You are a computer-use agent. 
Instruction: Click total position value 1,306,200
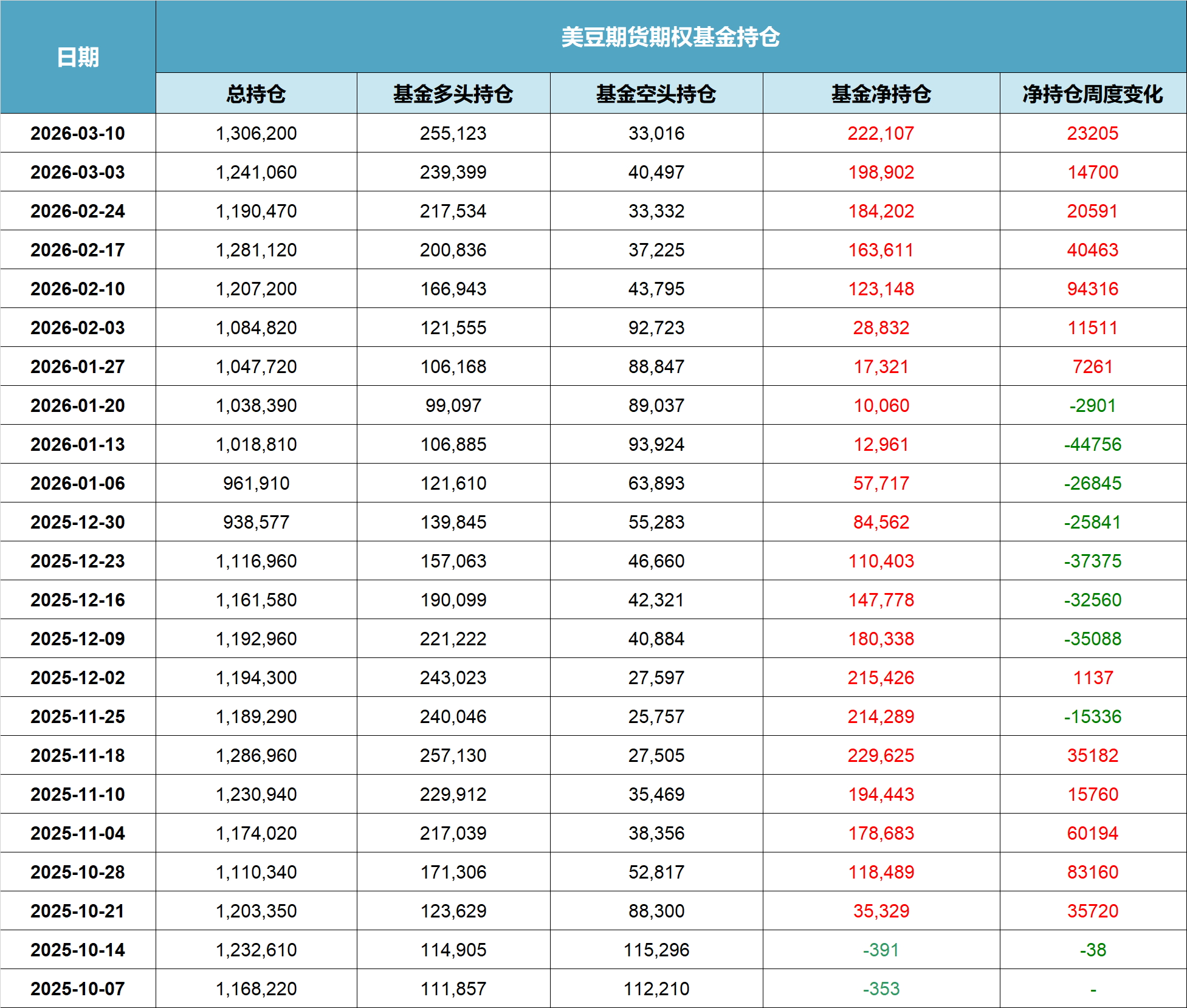tap(256, 133)
